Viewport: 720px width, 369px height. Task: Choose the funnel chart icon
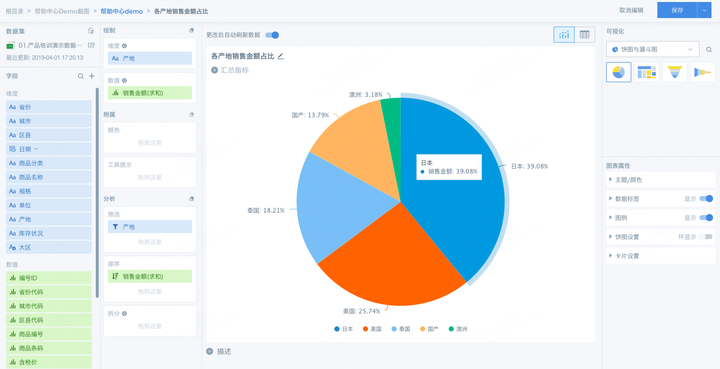click(x=675, y=72)
